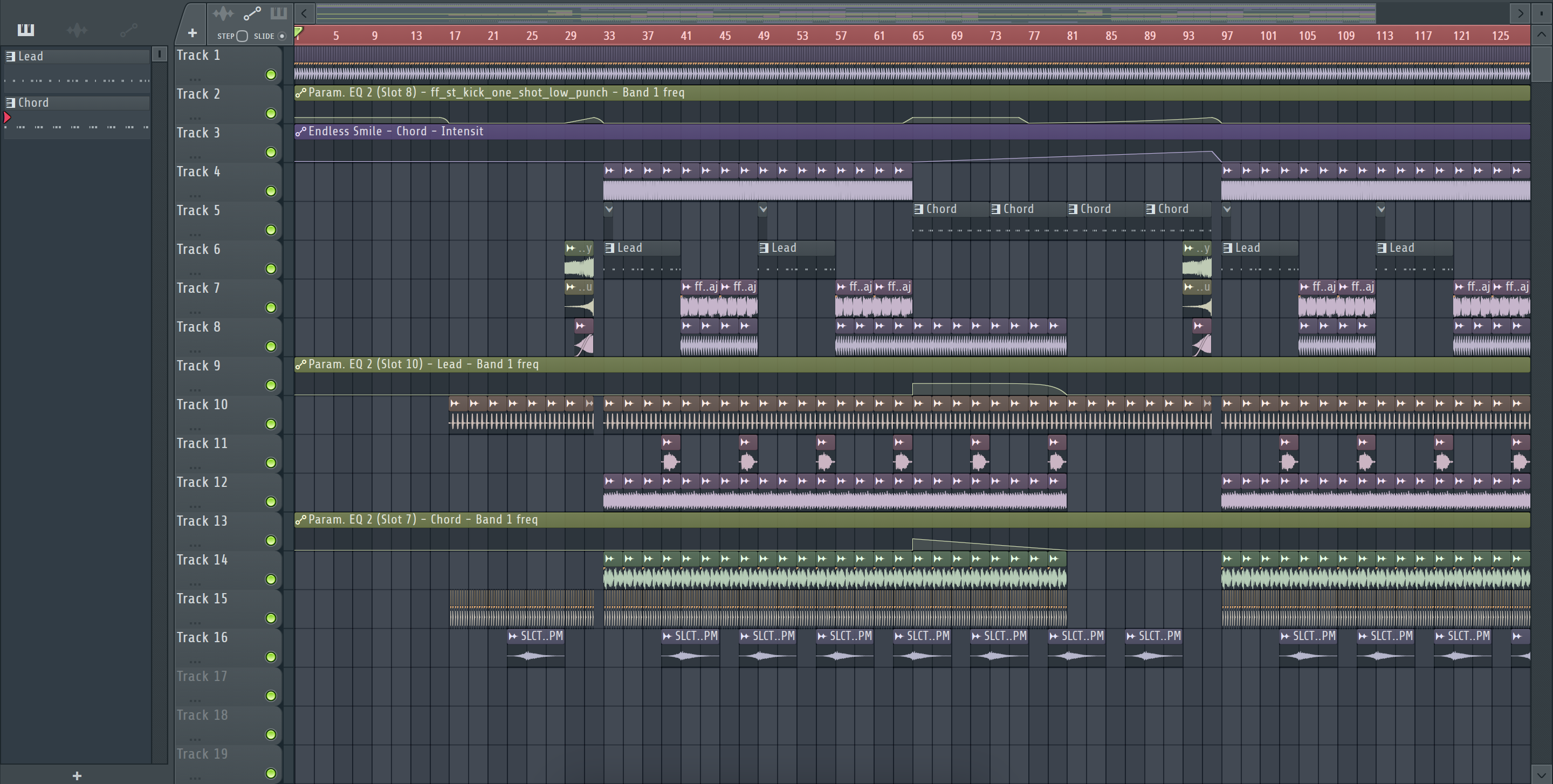Screen dimensions: 1553x784
Task: Click the first Chord clip's pattern icon on Track 5
Action: pos(919,209)
